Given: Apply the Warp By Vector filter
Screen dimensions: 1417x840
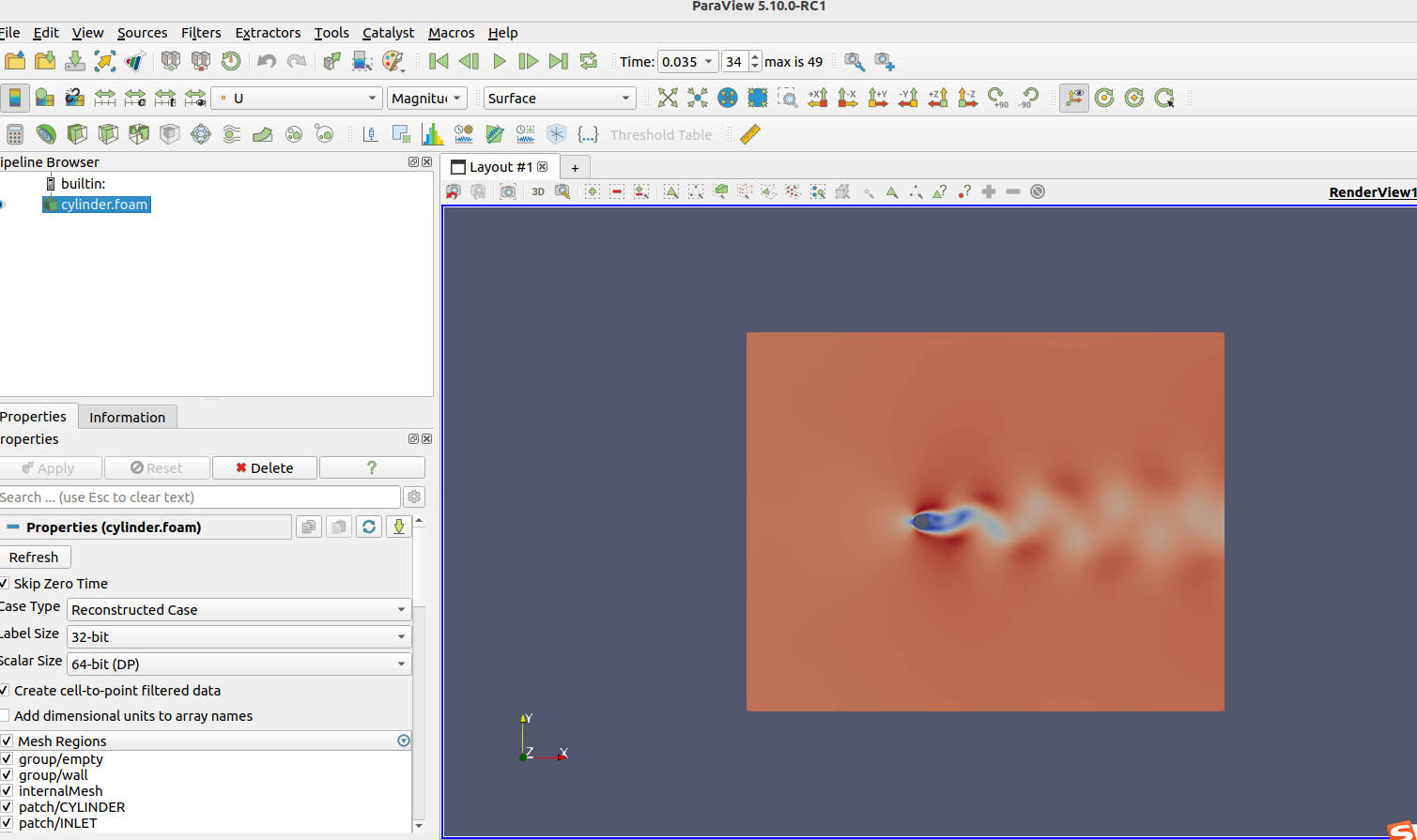Looking at the screenshot, I should (263, 134).
